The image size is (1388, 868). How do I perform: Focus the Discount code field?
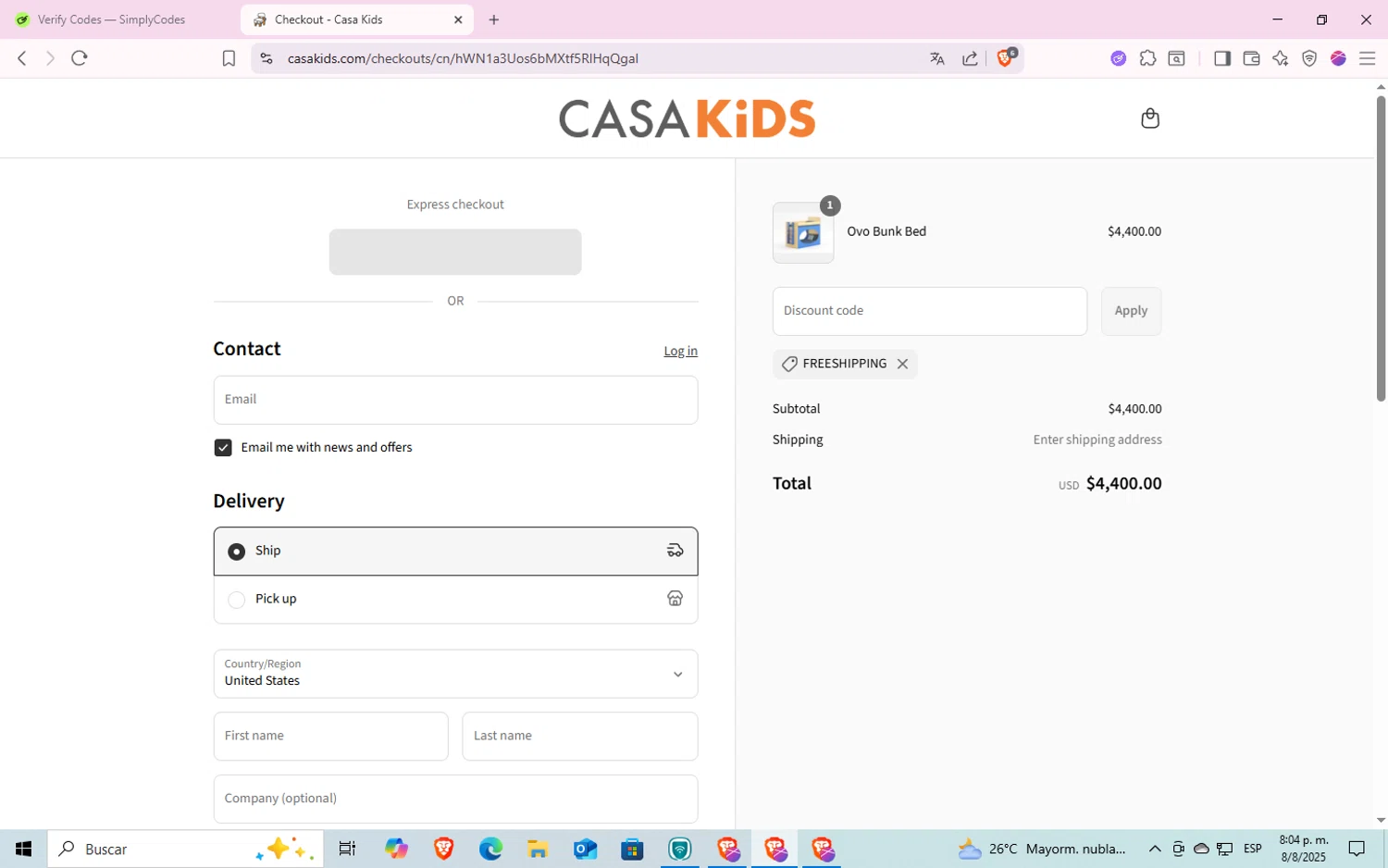click(930, 311)
